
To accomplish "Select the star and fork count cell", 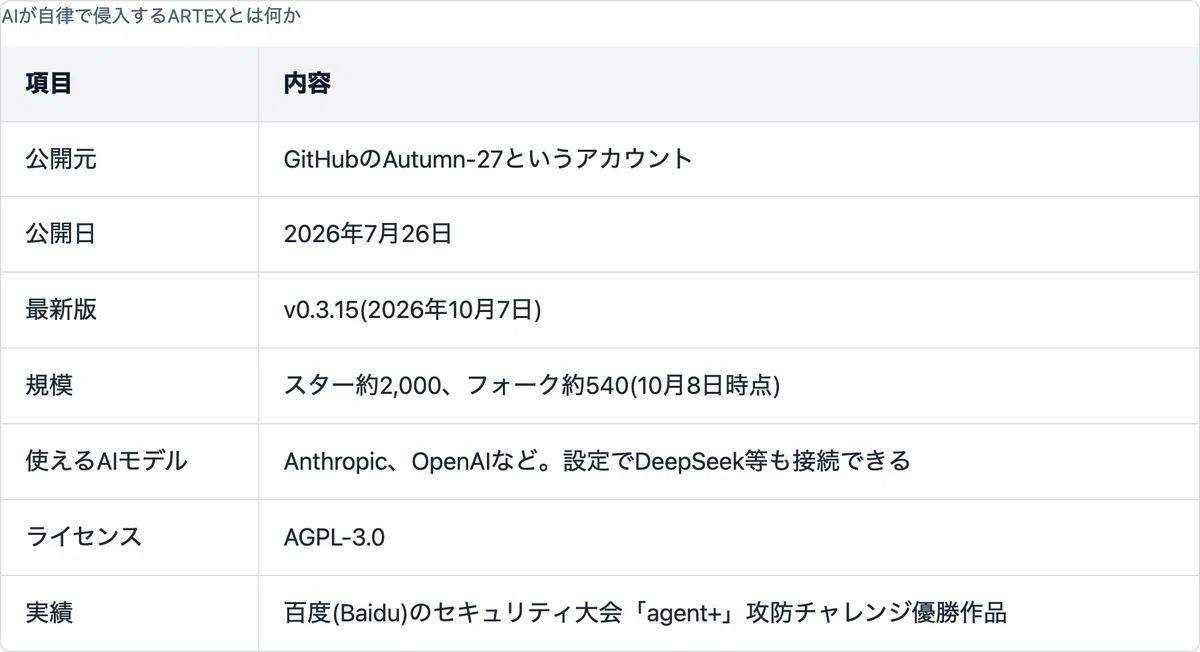I will coord(729,386).
